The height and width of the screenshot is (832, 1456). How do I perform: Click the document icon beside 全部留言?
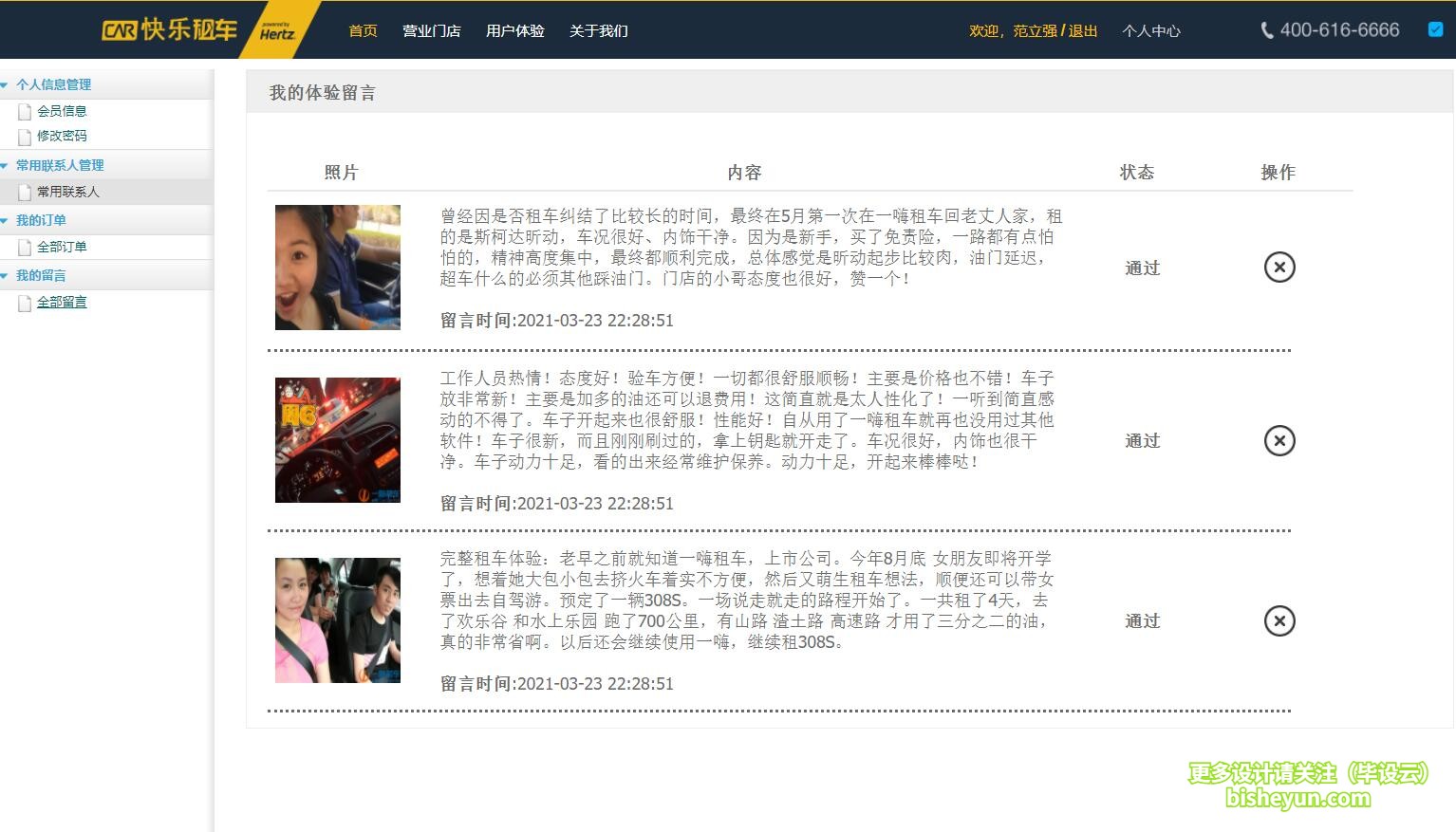[25, 303]
